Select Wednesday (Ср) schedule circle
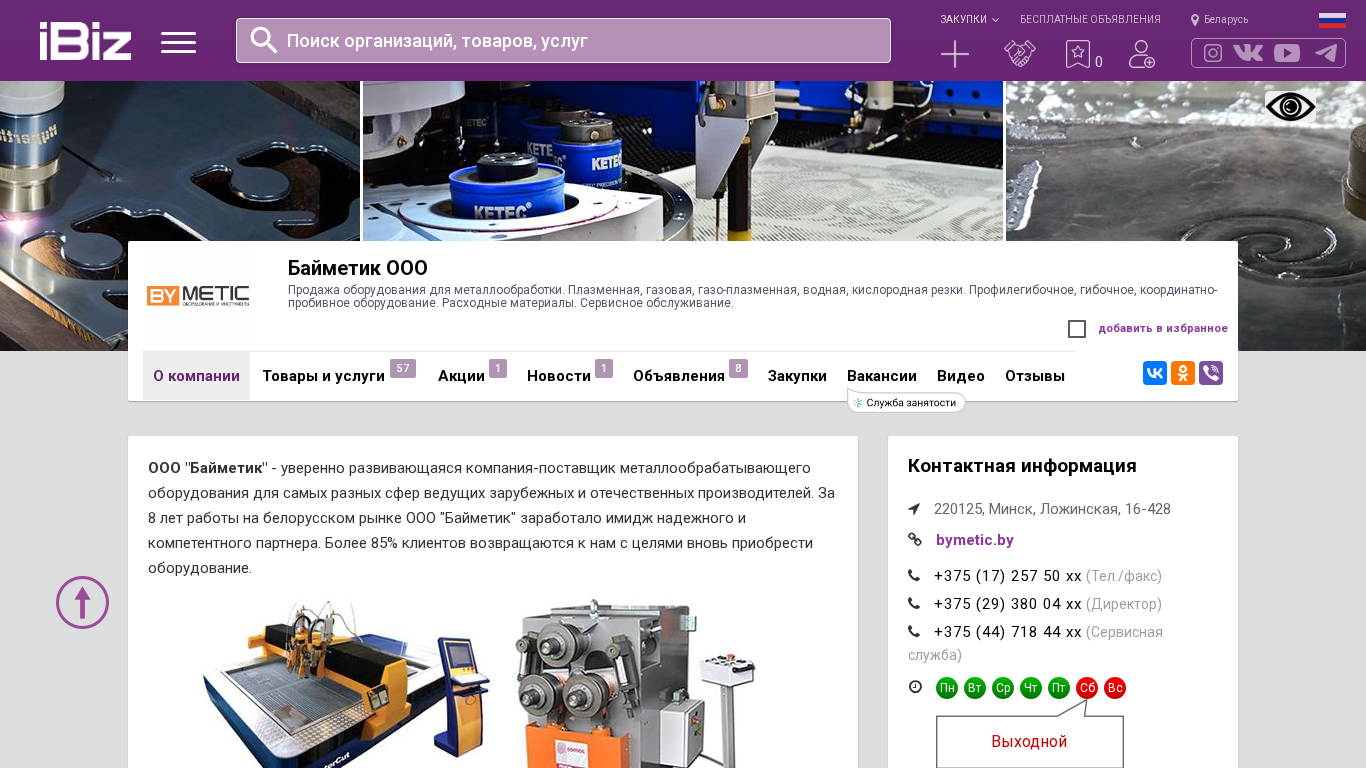 pos(1003,688)
